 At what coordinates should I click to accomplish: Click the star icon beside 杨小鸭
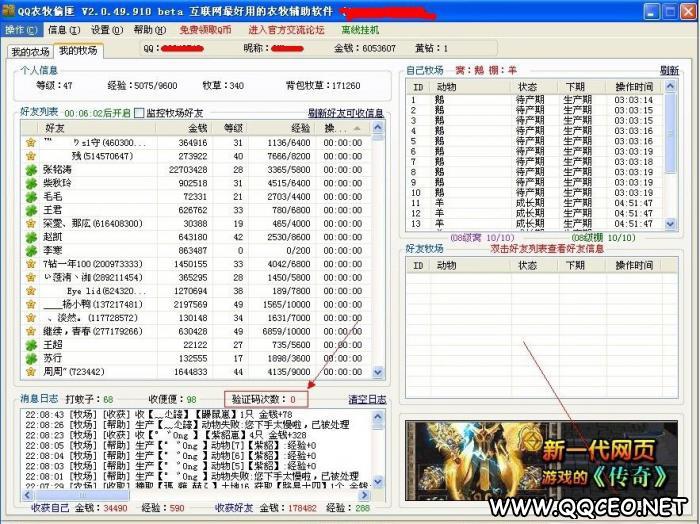click(x=31, y=304)
